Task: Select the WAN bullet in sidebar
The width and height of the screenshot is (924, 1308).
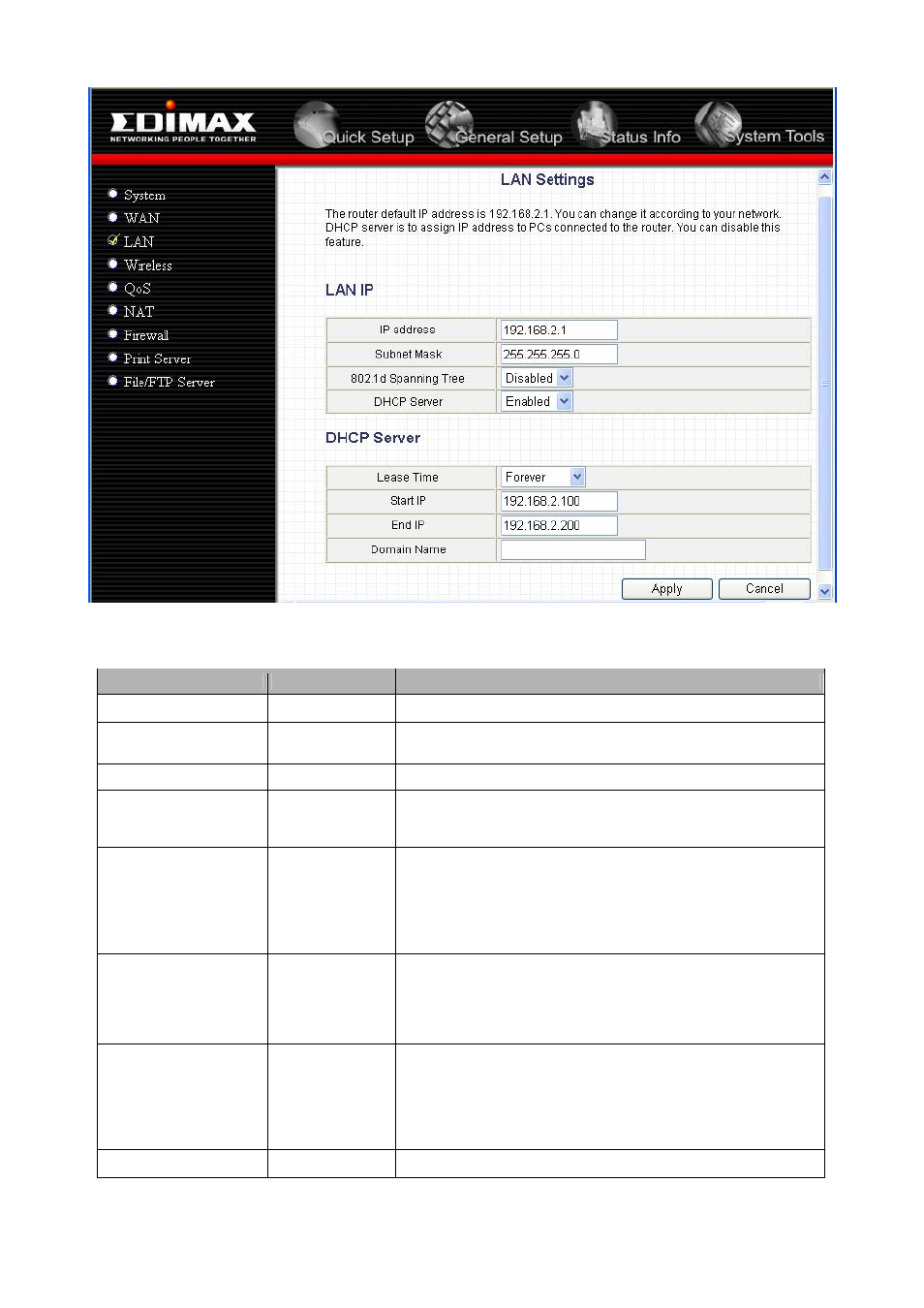Action: (x=113, y=217)
